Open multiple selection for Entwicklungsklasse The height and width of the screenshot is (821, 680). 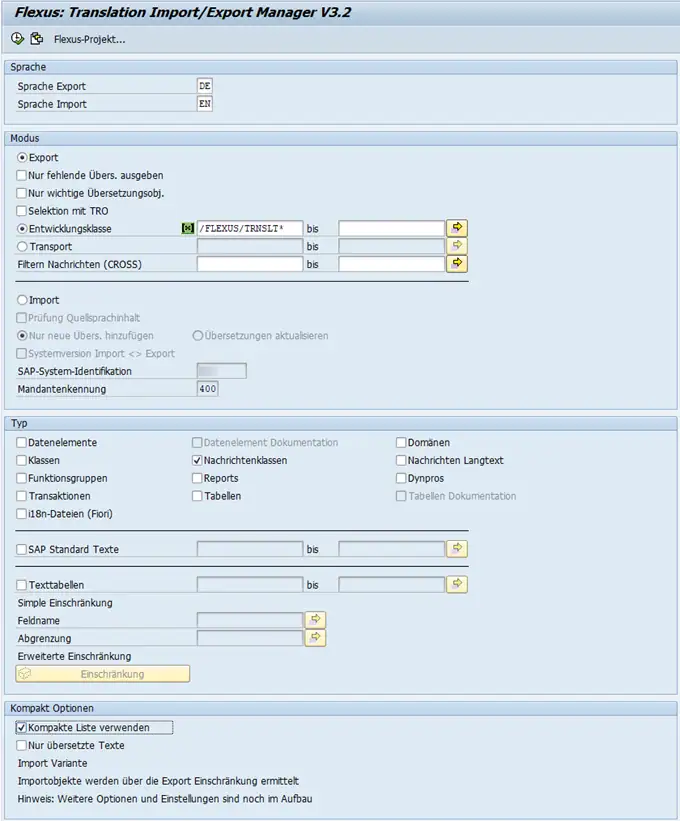point(457,228)
